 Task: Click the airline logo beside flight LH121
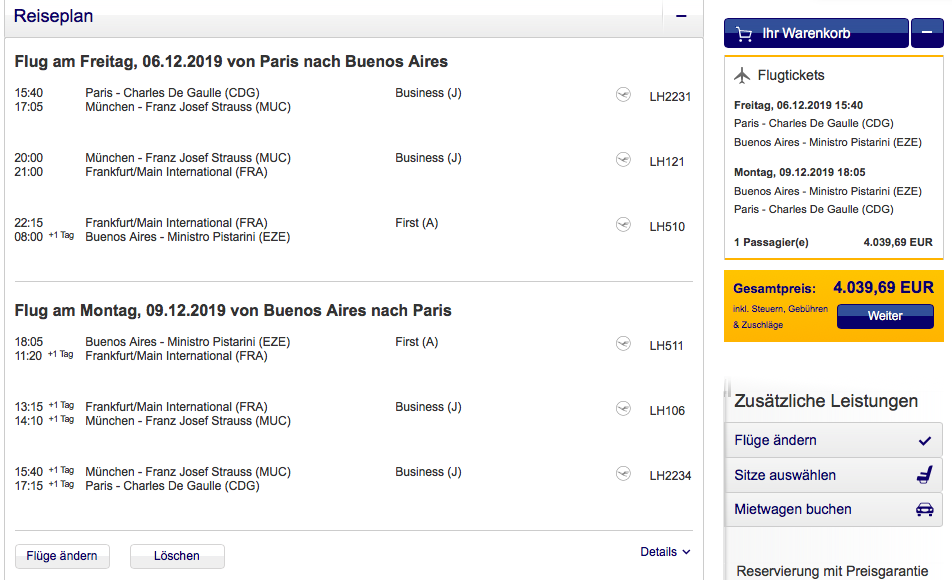click(x=624, y=160)
